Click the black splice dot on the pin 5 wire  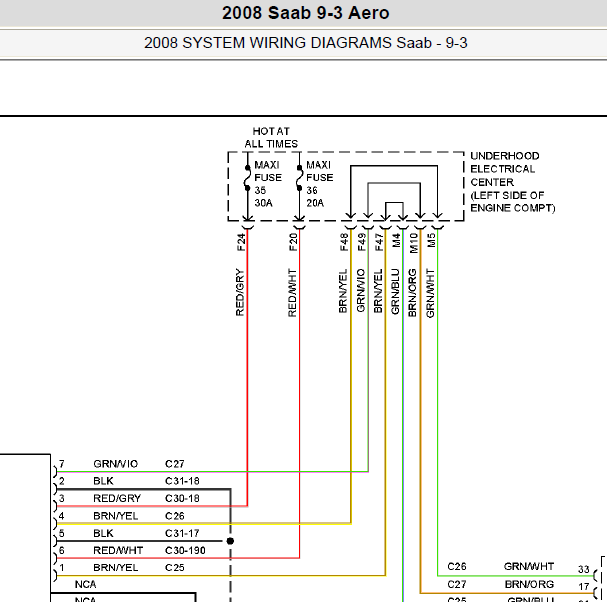click(x=230, y=541)
